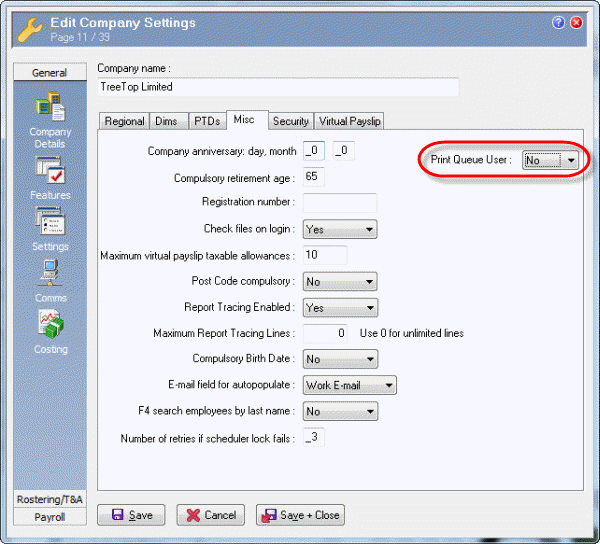
Task: Click the company anniversary month field
Action: (x=343, y=151)
